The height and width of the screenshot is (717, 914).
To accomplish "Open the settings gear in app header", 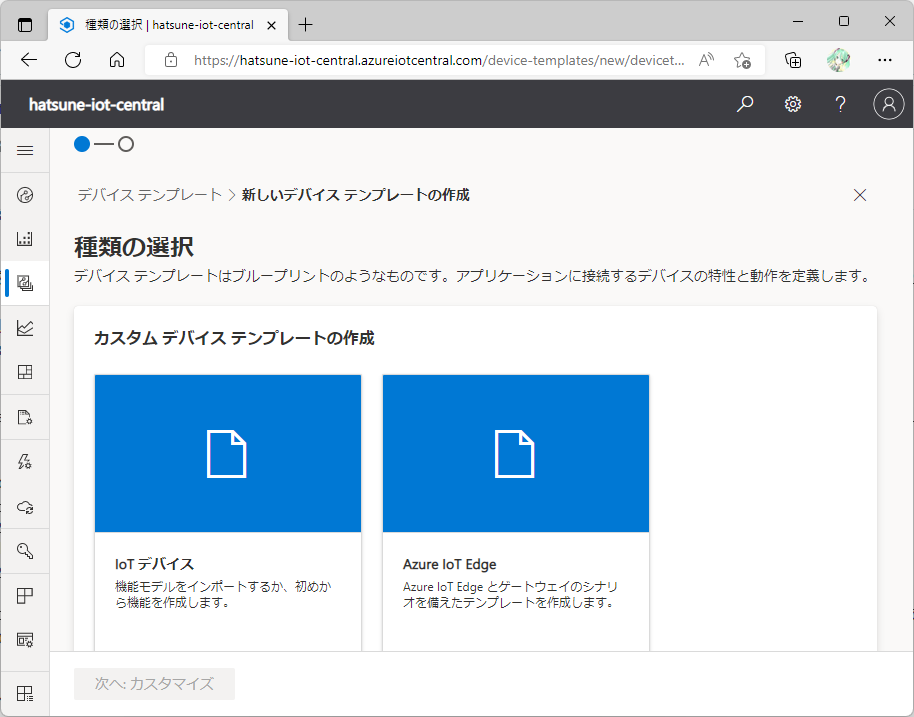I will [793, 104].
